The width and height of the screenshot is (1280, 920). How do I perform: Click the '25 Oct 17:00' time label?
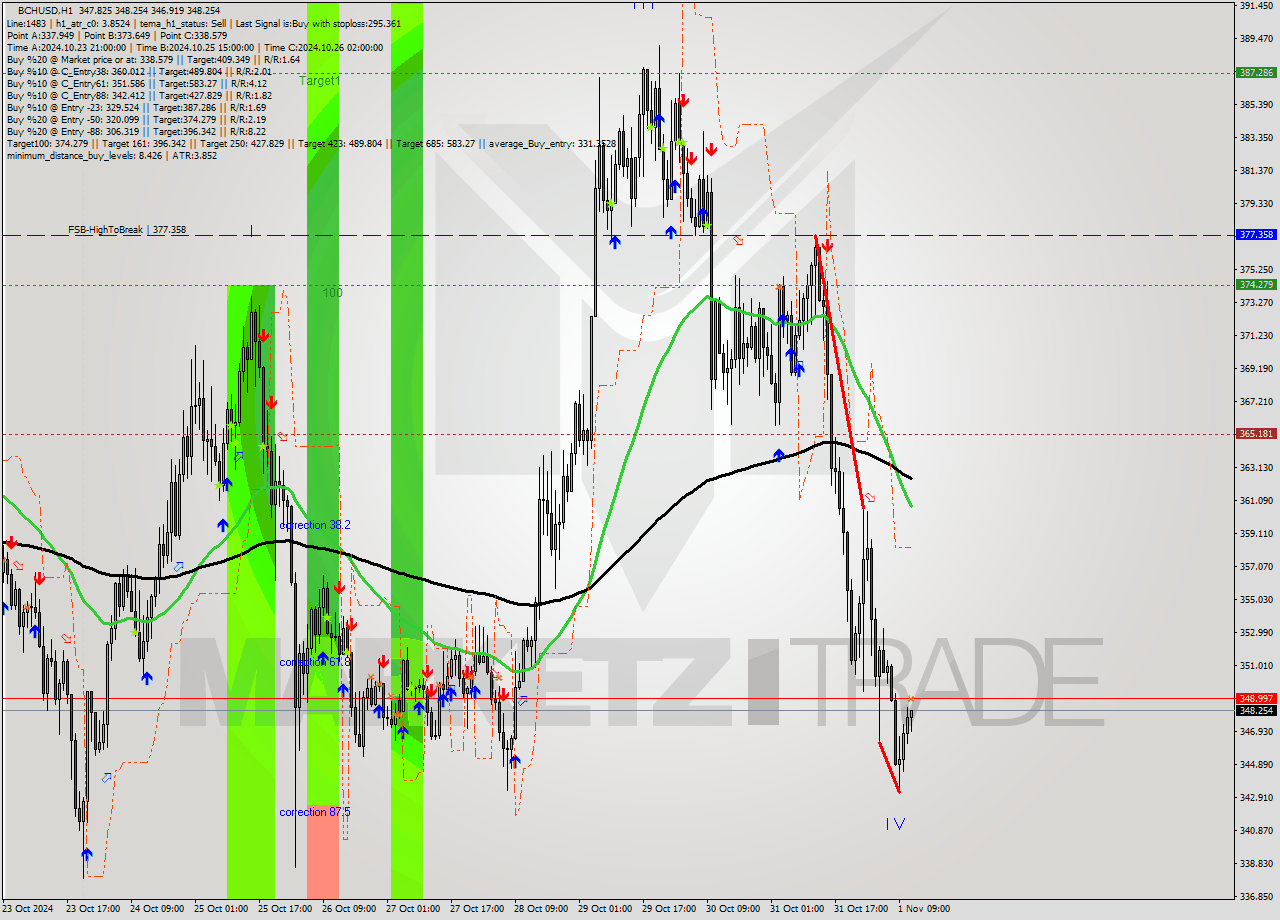[x=285, y=909]
